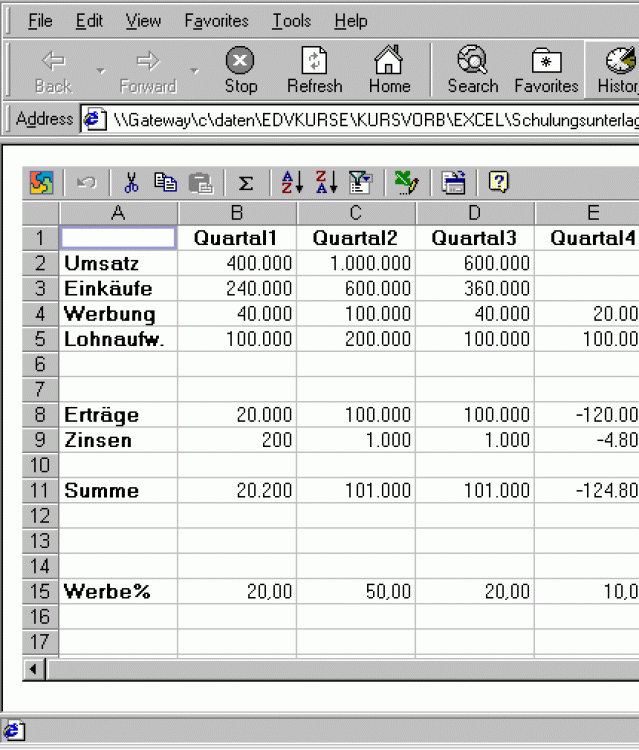The height and width of the screenshot is (750, 639).
Task: Click the Copy icon in spreadsheet toolbar
Action: tap(165, 182)
